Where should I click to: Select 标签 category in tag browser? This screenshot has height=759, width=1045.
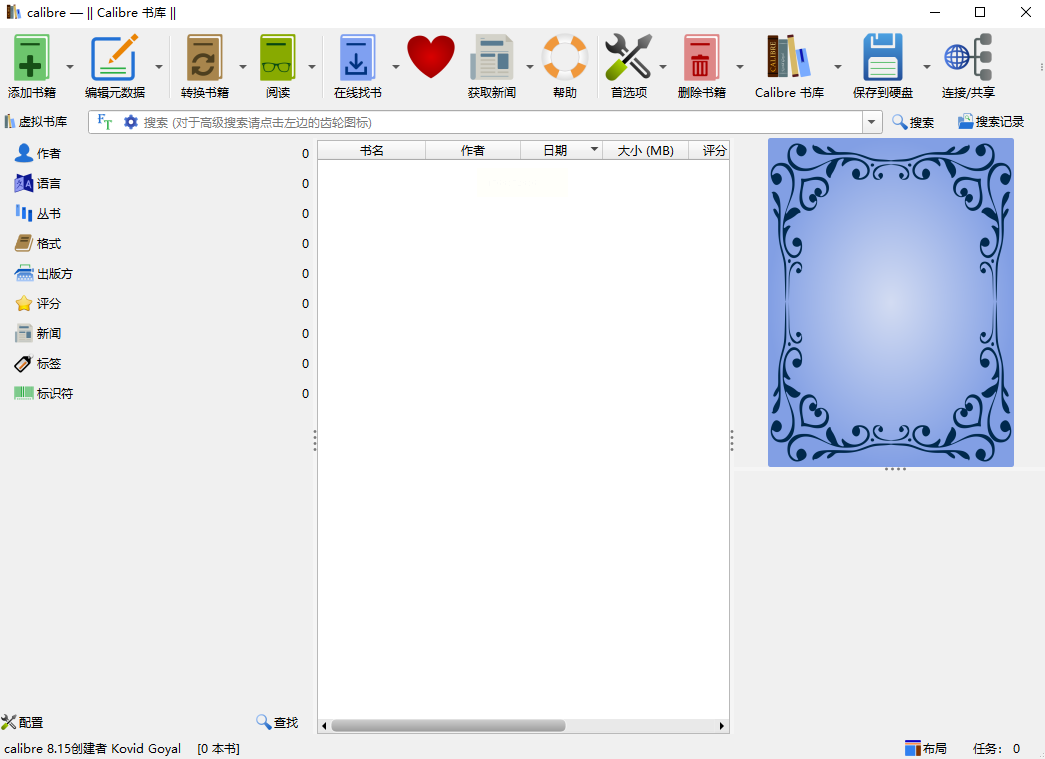[x=48, y=364]
